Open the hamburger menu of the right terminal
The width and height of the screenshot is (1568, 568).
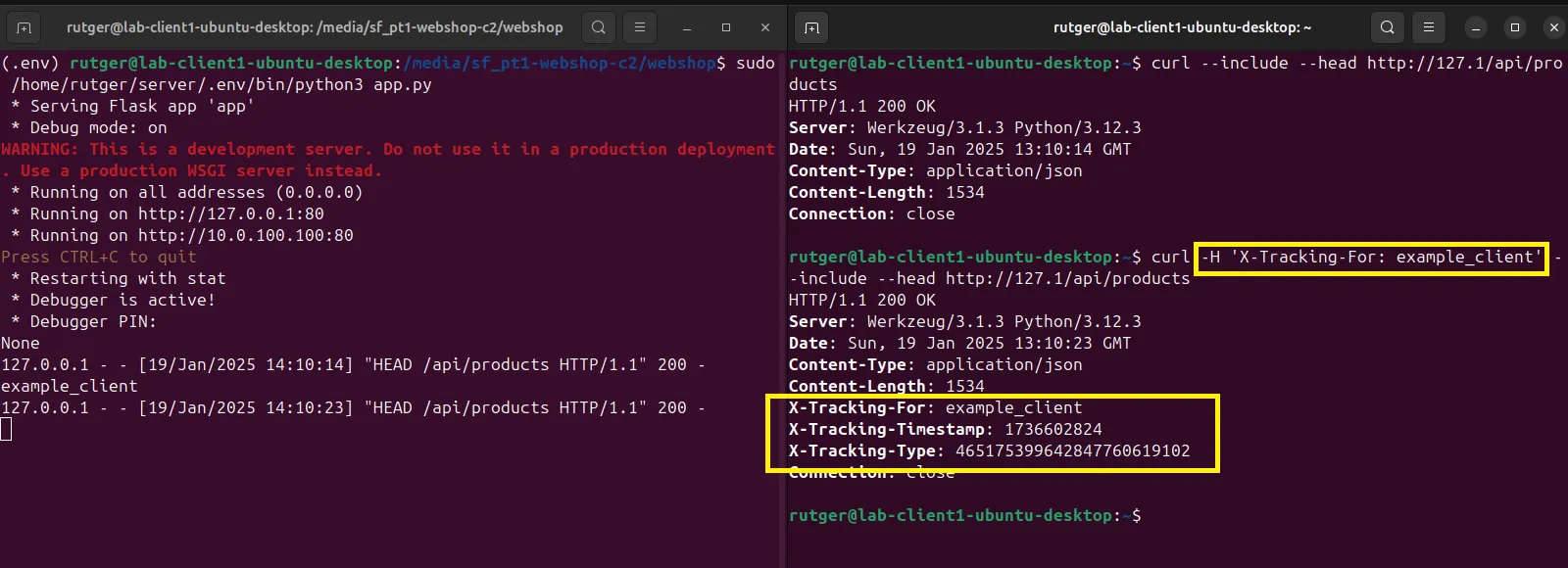point(1429,27)
